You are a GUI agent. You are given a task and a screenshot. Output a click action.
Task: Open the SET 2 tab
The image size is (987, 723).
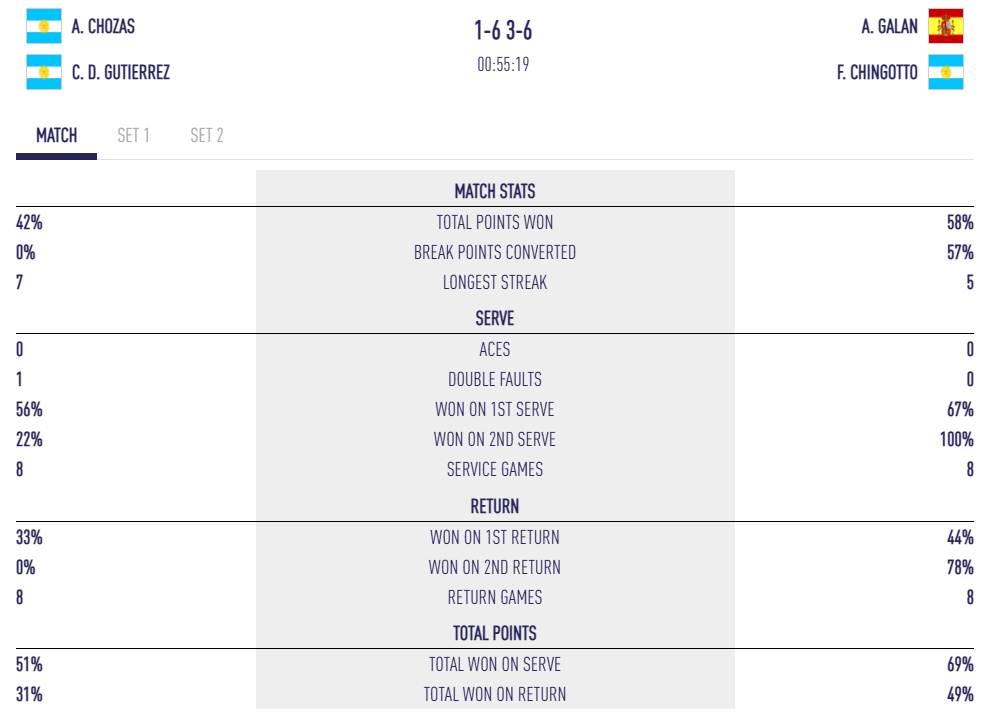click(207, 135)
